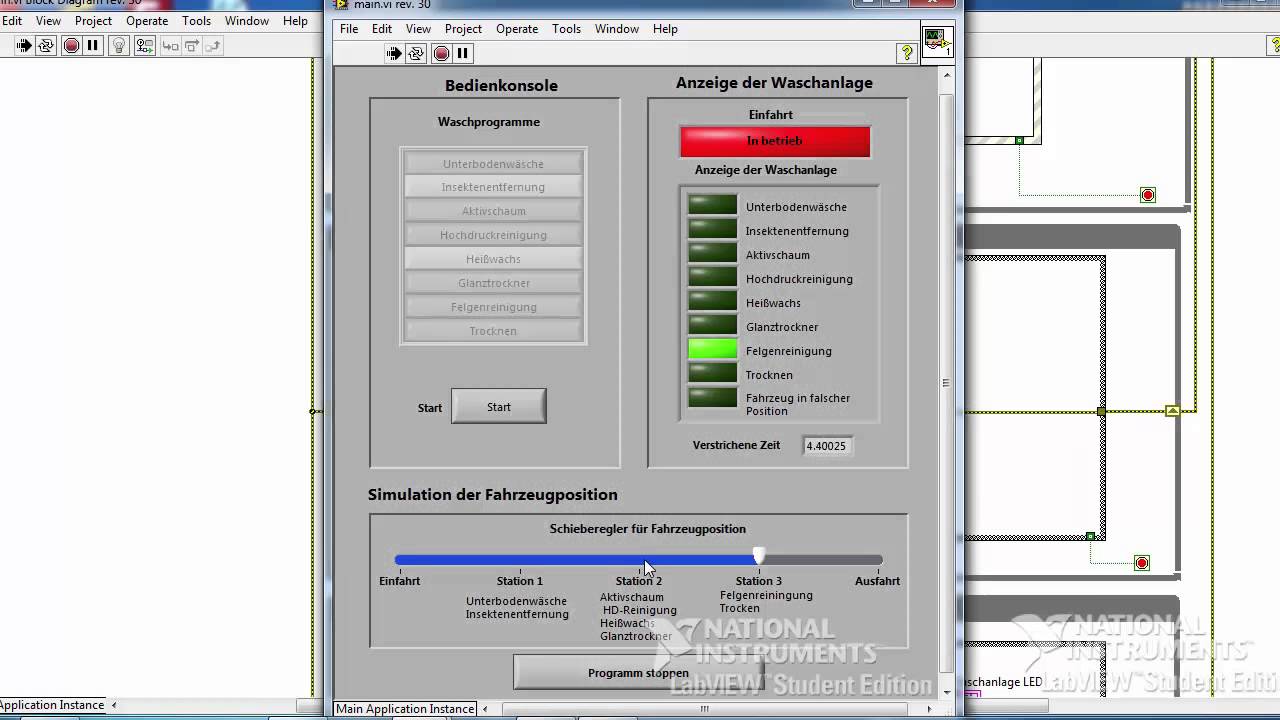The image size is (1280, 720).
Task: Click Station 2 slider label
Action: tap(639, 581)
